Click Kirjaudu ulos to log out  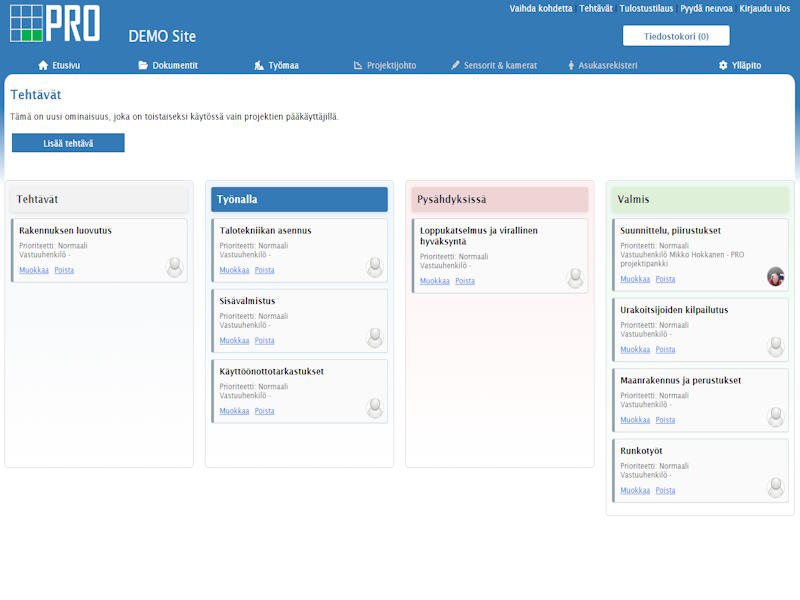click(x=764, y=8)
